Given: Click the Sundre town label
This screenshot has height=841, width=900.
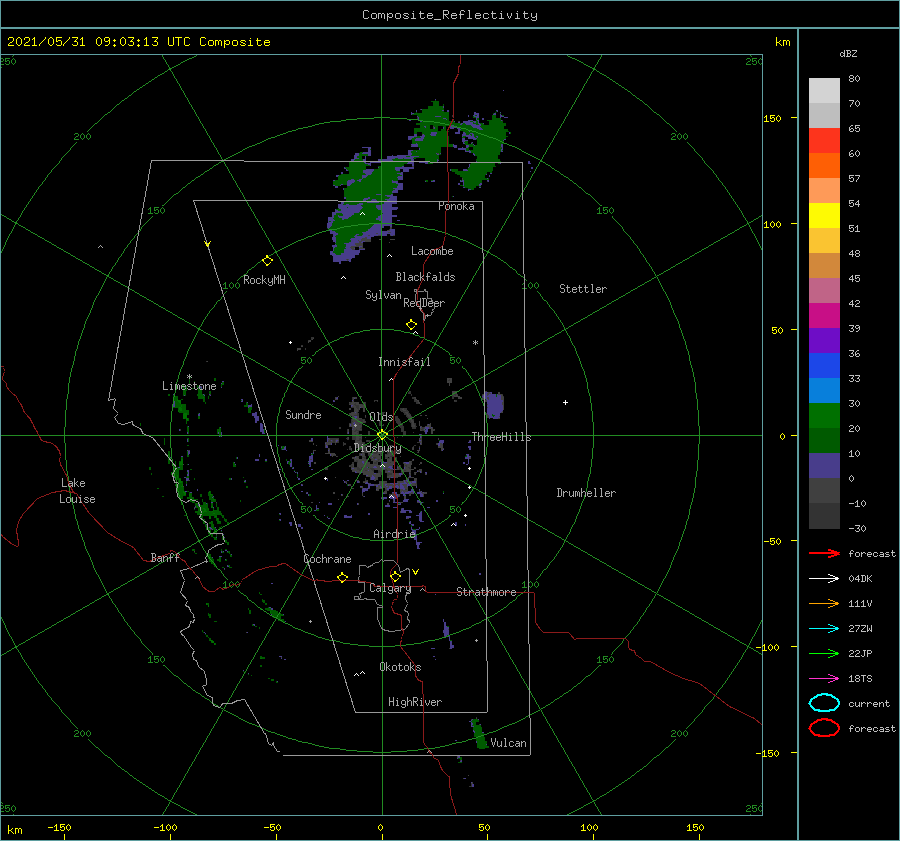Looking at the screenshot, I should pos(303,414).
